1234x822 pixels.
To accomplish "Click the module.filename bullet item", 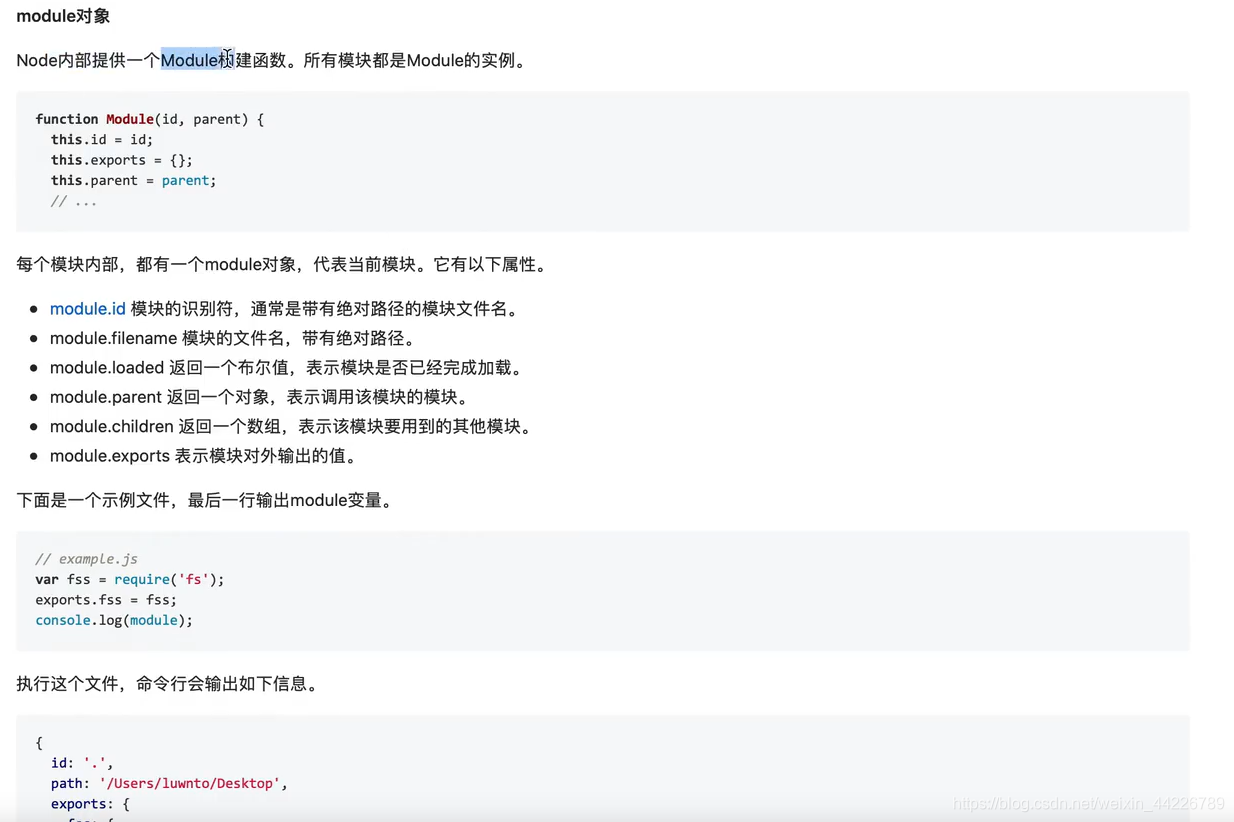I will point(233,338).
